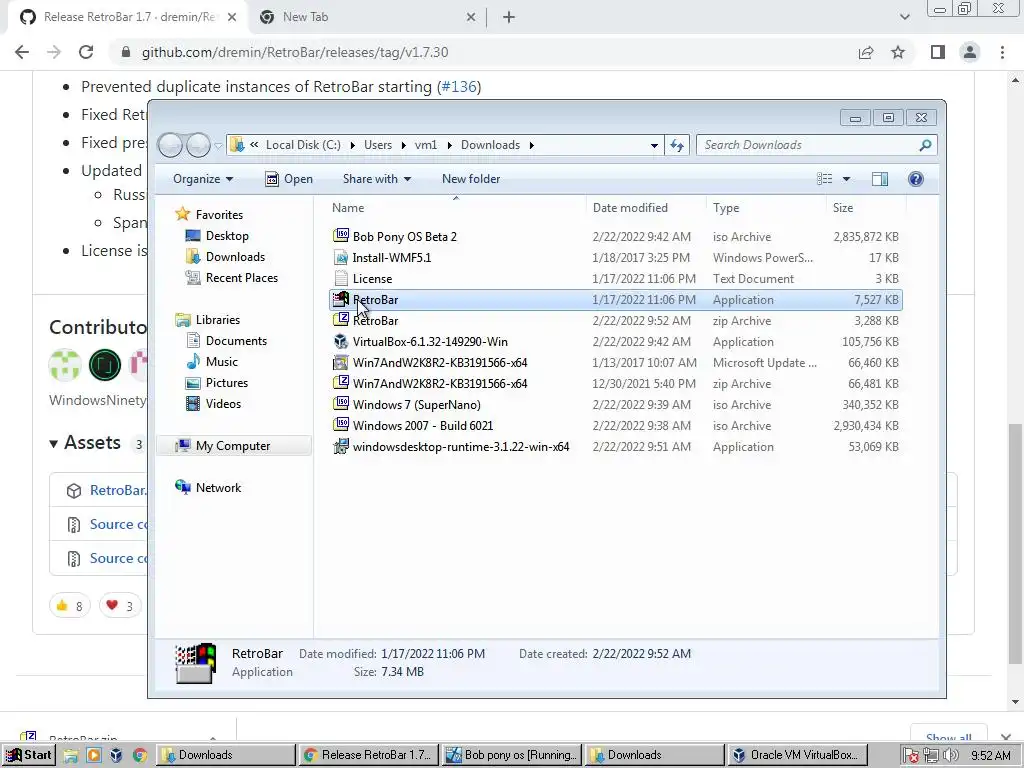Select the Win7AndW2K8R2-KB3191566-x64 Microsoft Update file

(616, 362)
